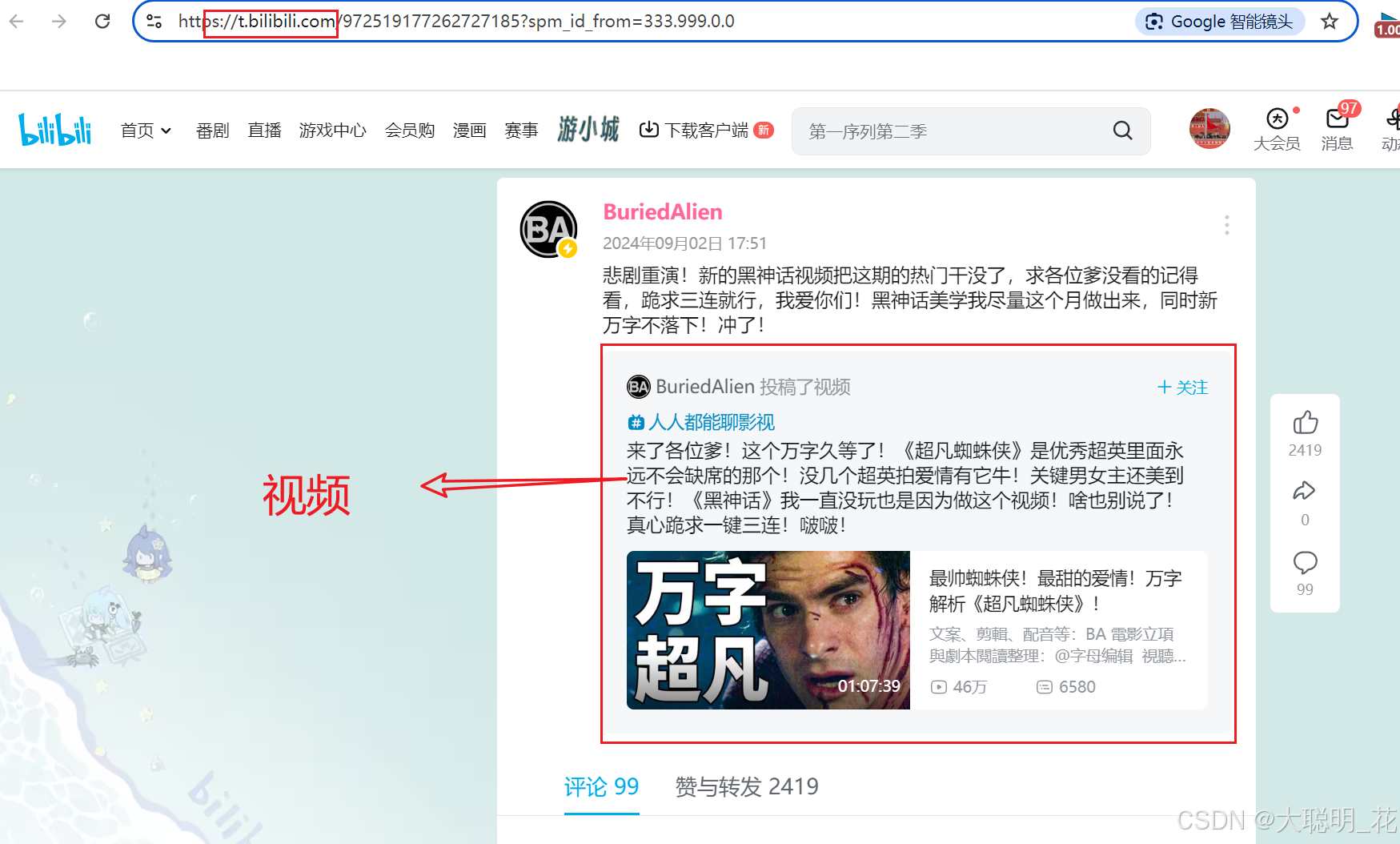Screen dimensions: 1400x844
Task: Click 下载客户端 download link
Action: [706, 131]
